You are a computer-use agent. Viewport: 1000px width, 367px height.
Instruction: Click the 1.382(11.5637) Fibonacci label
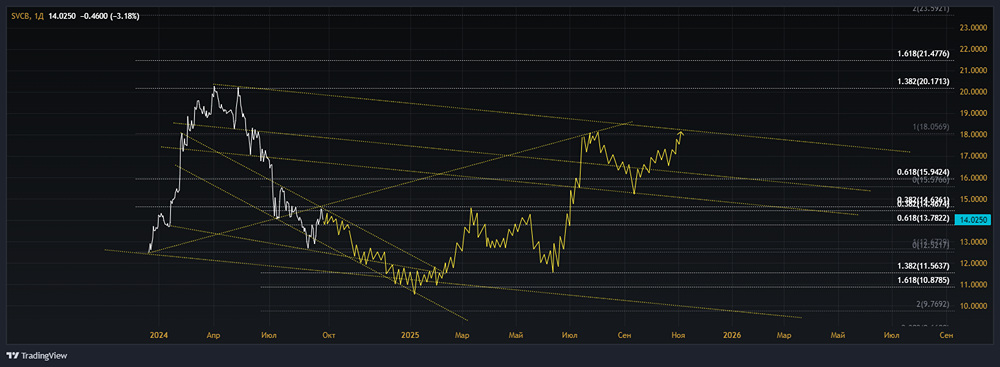click(x=923, y=266)
